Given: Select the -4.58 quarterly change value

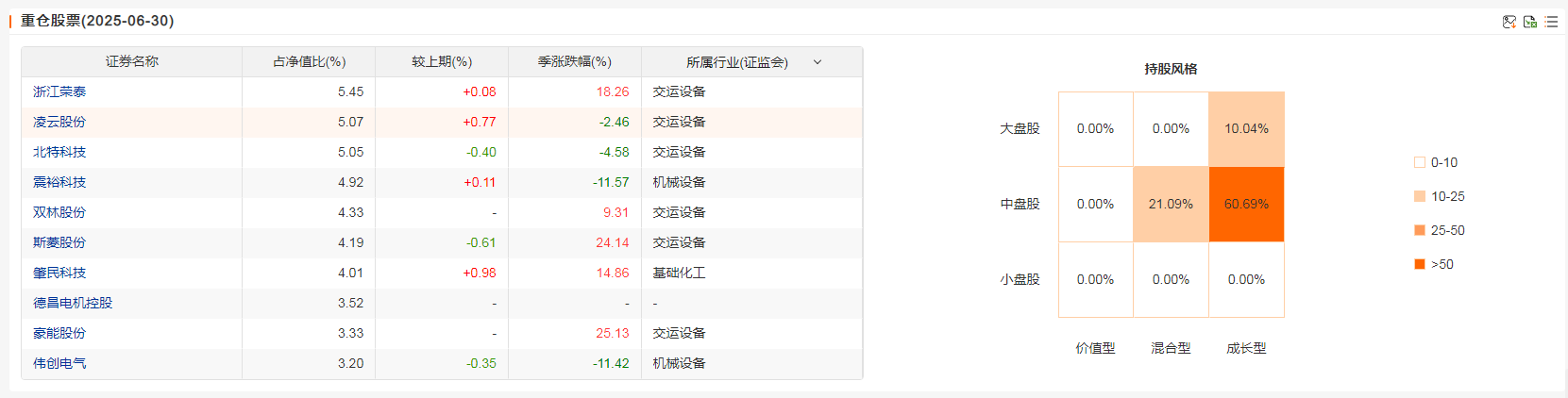Looking at the screenshot, I should pyautogui.click(x=615, y=152).
